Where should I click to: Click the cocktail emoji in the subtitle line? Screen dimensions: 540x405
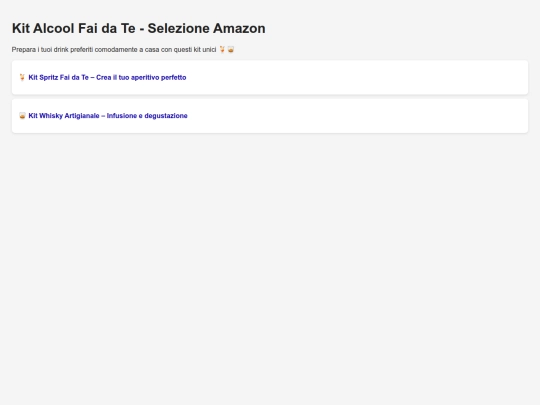[222, 50]
